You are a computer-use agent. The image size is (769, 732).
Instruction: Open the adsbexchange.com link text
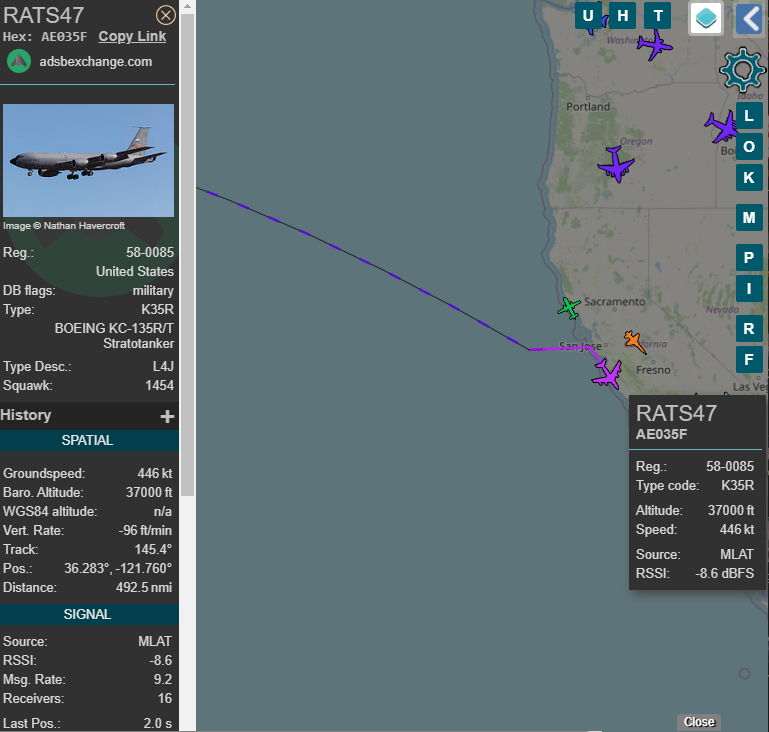point(96,62)
